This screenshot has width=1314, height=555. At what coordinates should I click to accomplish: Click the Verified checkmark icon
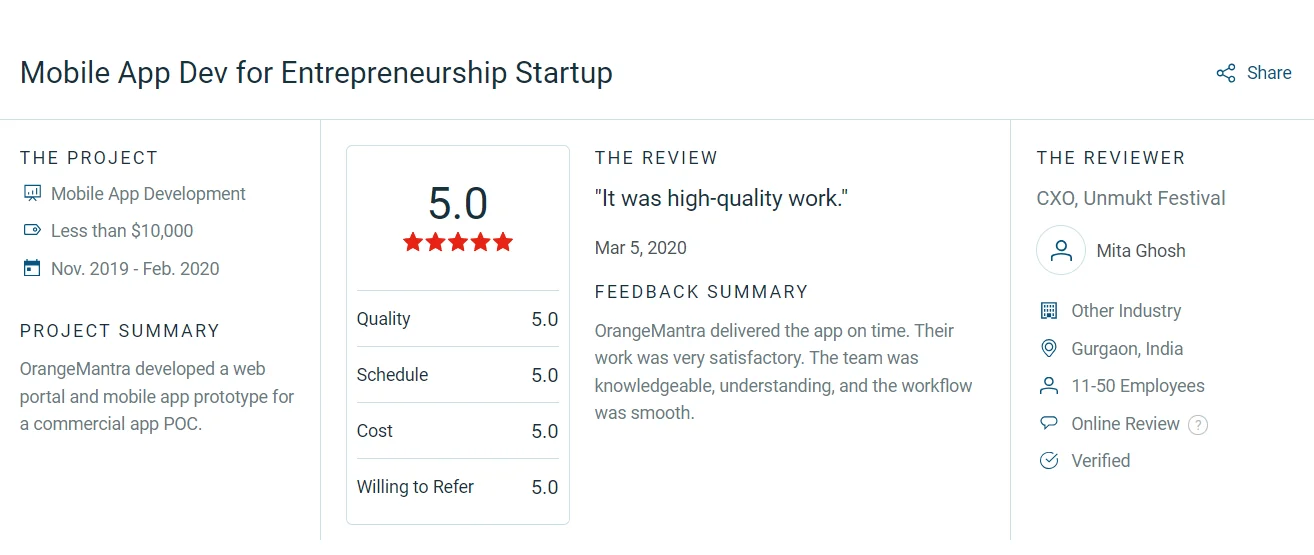point(1049,461)
